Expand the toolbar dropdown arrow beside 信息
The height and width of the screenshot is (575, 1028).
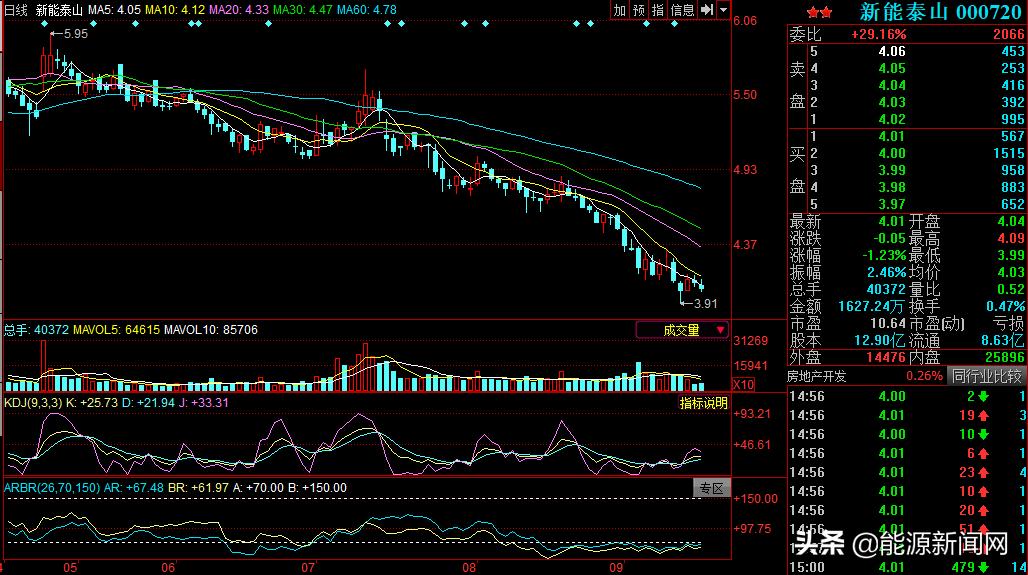[x=723, y=10]
